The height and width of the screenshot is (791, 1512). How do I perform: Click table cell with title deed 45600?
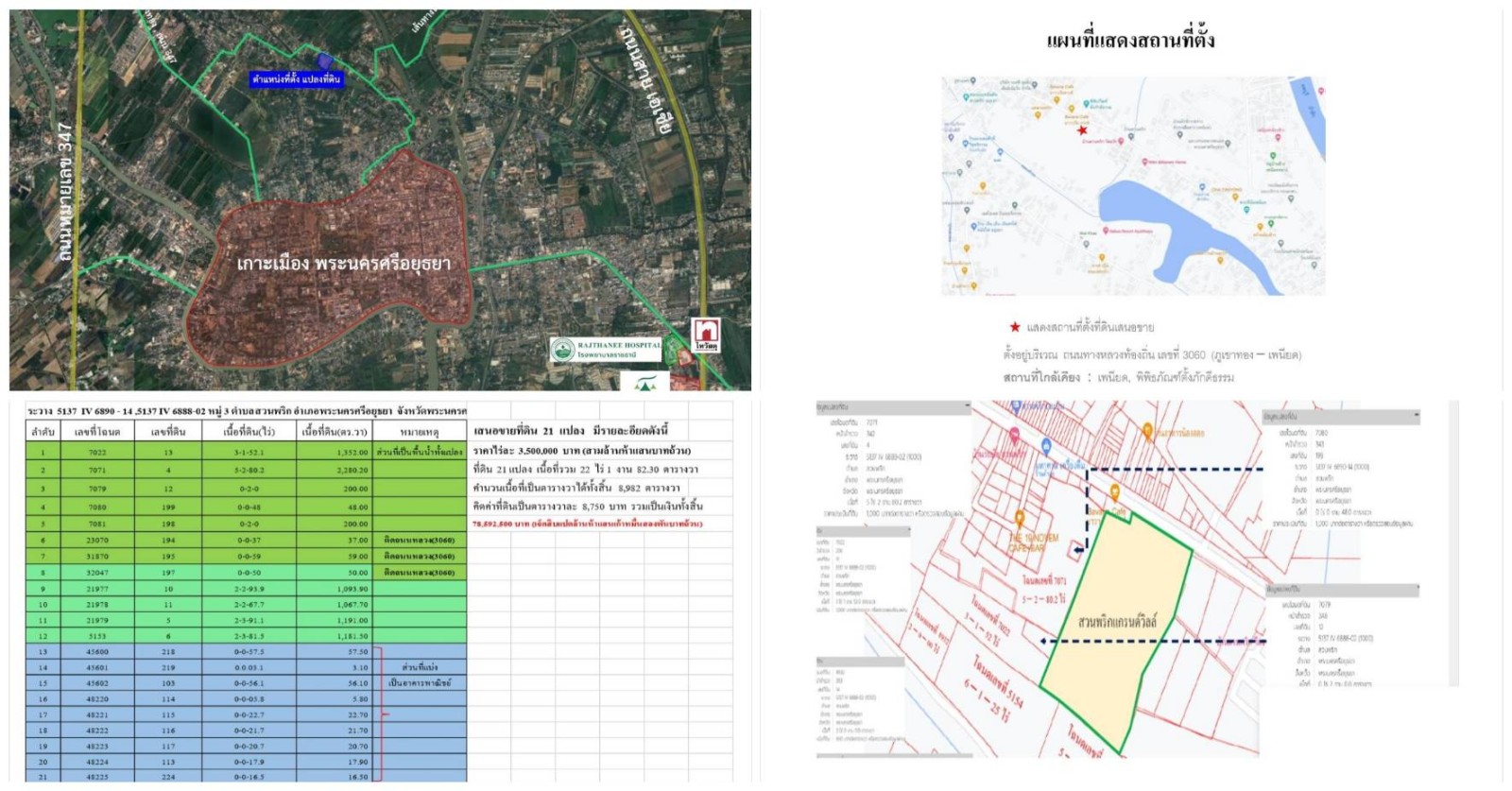[97, 652]
